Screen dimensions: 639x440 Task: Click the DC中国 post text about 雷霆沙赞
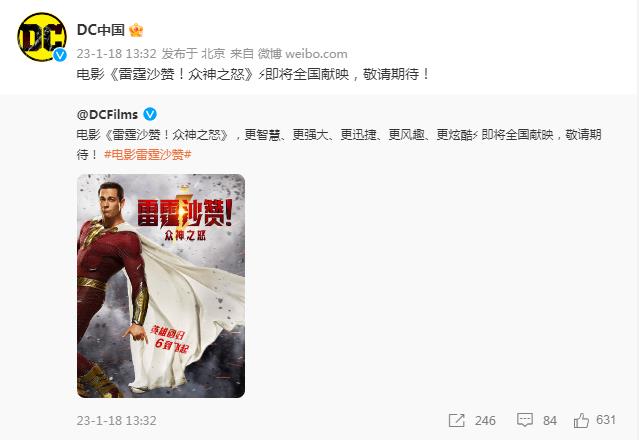[253, 74]
